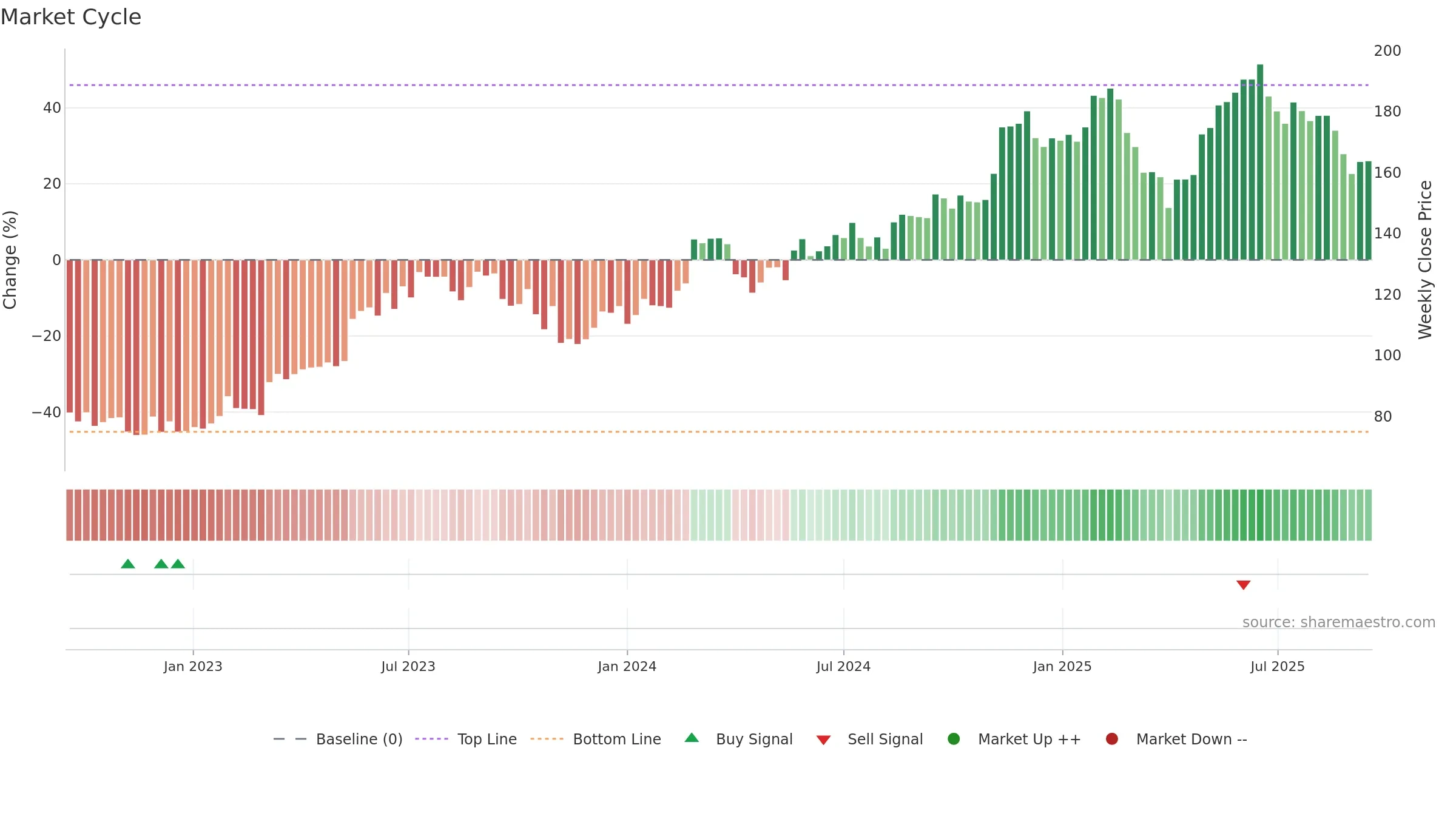
Task: Click the purple dotted Top Line legend sample
Action: (431, 739)
